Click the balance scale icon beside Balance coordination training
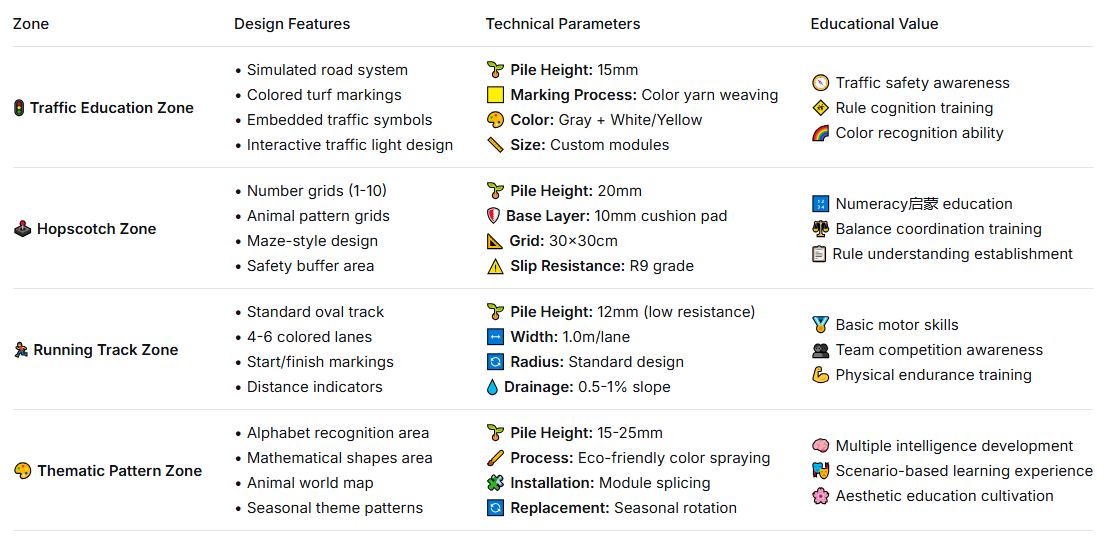Image resolution: width=1104 pixels, height=539 pixels. pos(820,229)
